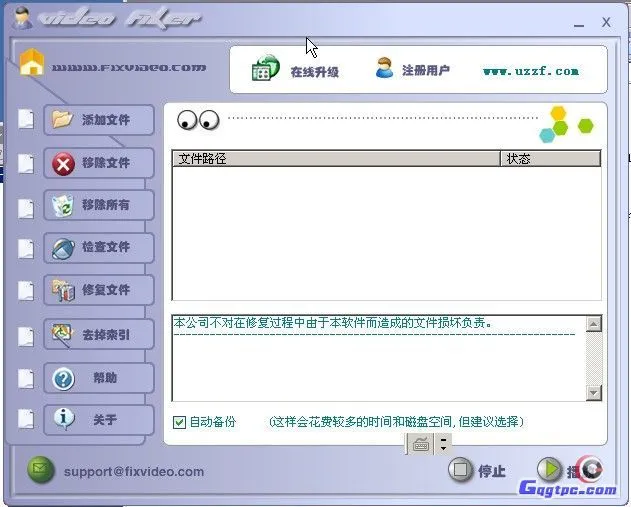
Task: Click the 去掉索引 remove index icon
Action: pyautogui.click(x=62, y=334)
